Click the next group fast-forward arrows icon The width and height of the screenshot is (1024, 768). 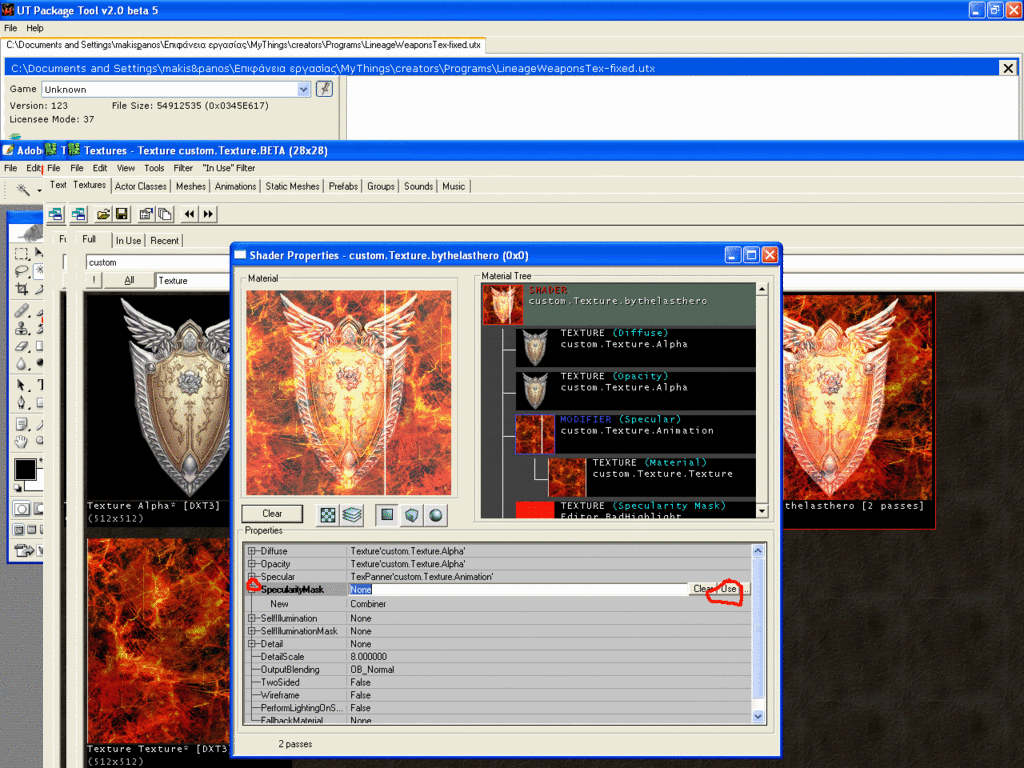click(x=208, y=214)
